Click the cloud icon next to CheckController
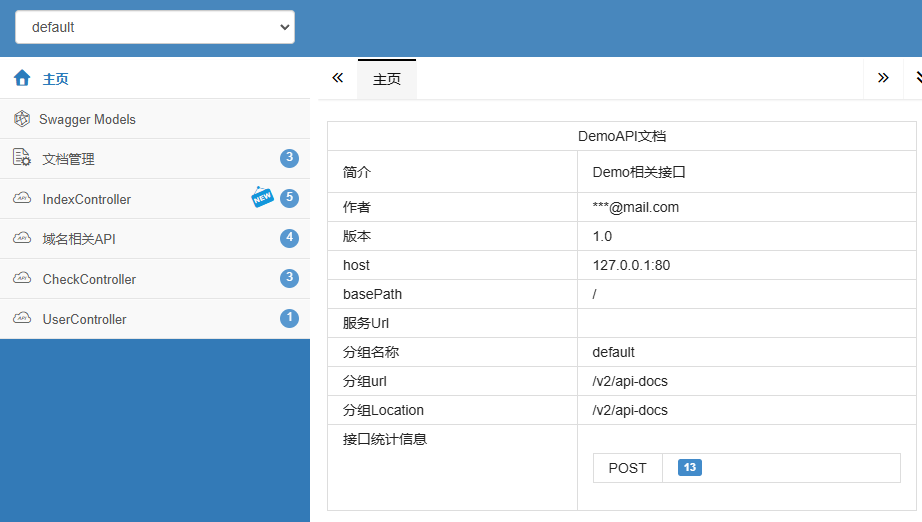 [x=22, y=279]
